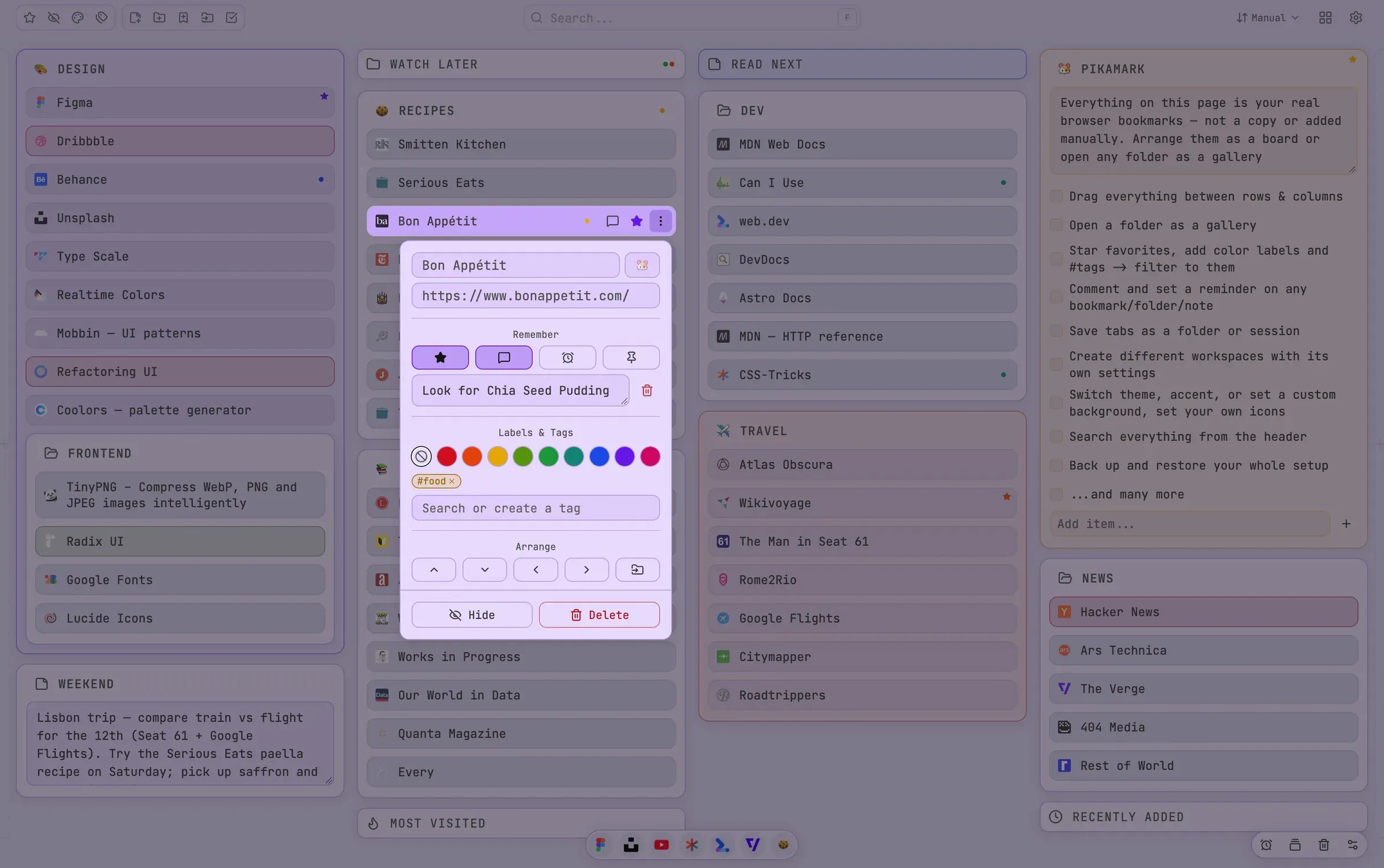
Task: Collapse the News folder header
Action: pyautogui.click(x=1204, y=578)
